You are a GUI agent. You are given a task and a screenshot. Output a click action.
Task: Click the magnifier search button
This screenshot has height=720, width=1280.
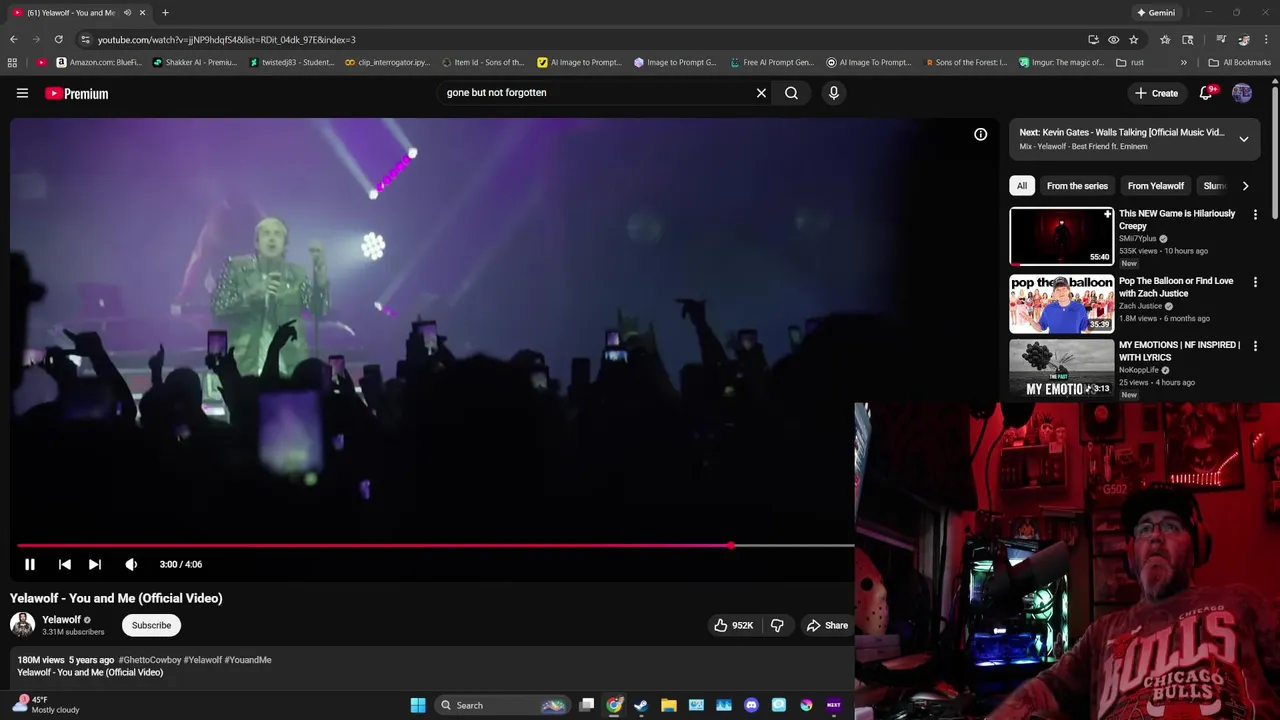791,93
